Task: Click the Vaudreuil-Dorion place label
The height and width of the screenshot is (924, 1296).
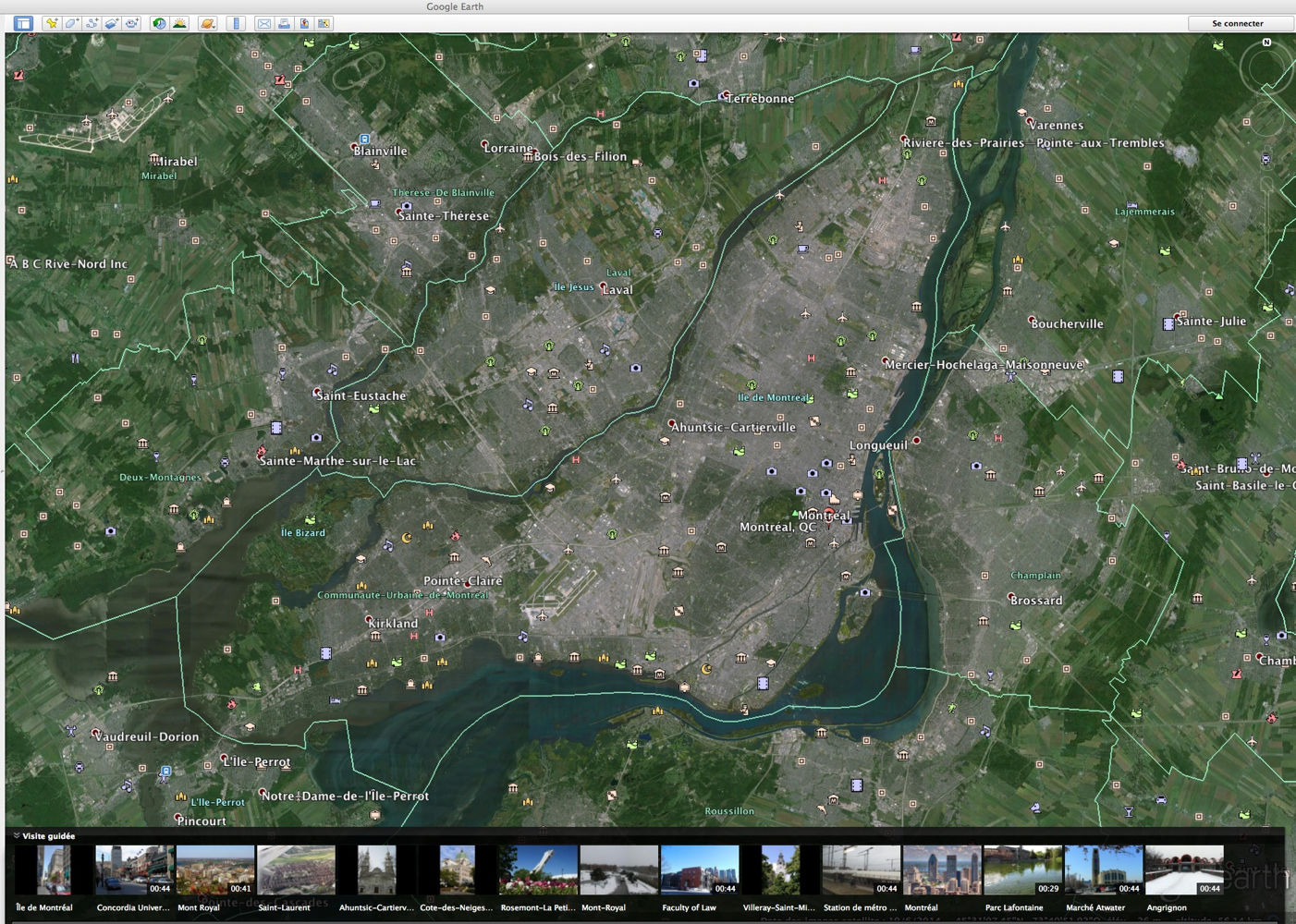Action: click(147, 736)
